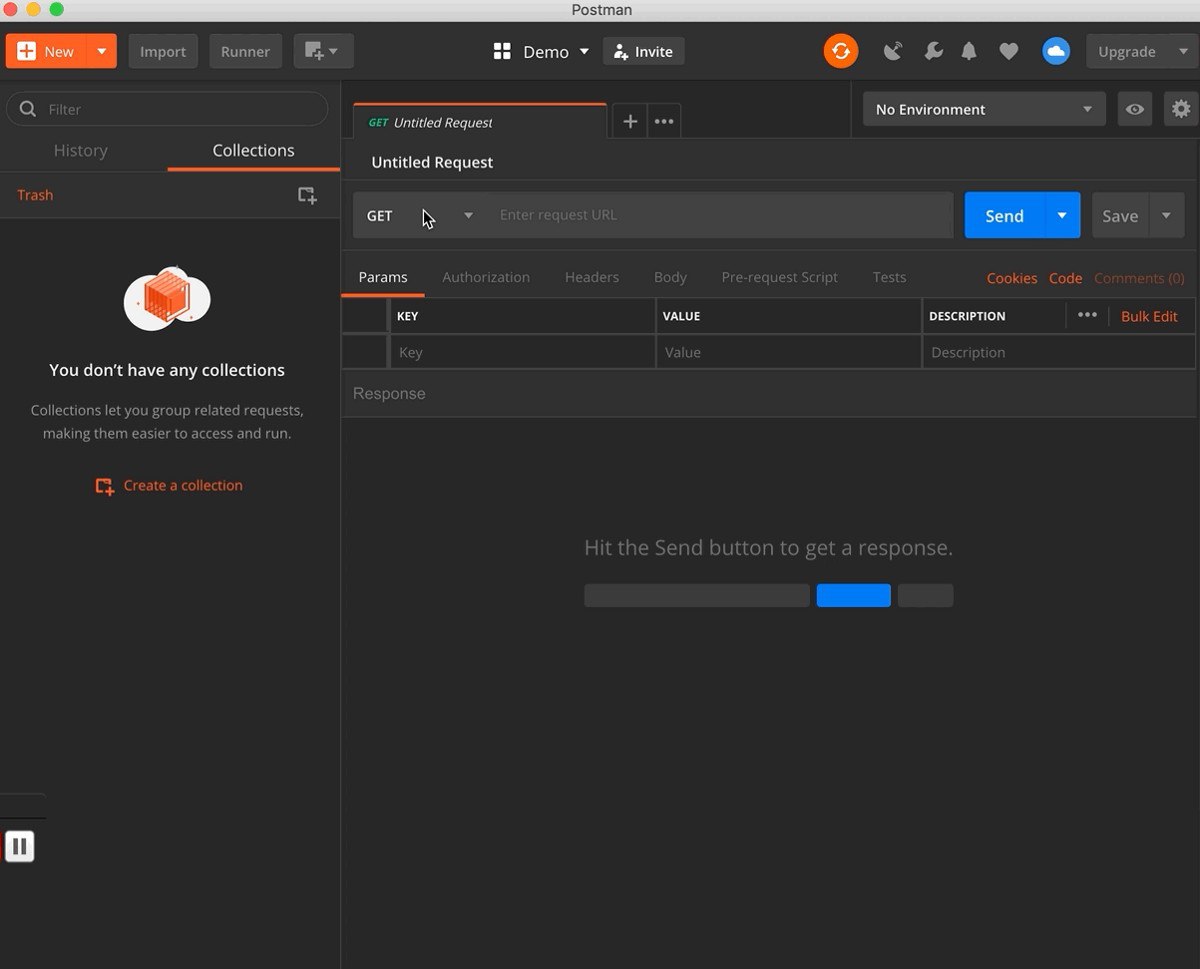Open manage environments gear icon
This screenshot has height=969, width=1200.
1181,109
